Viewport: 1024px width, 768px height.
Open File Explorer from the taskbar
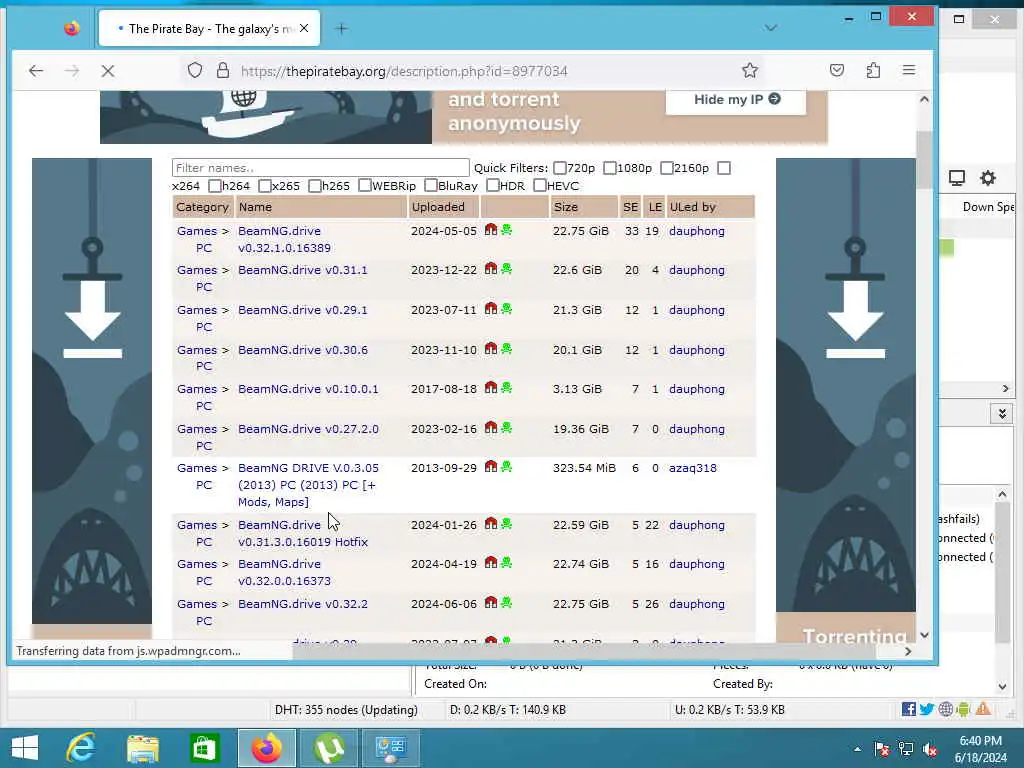tap(142, 748)
